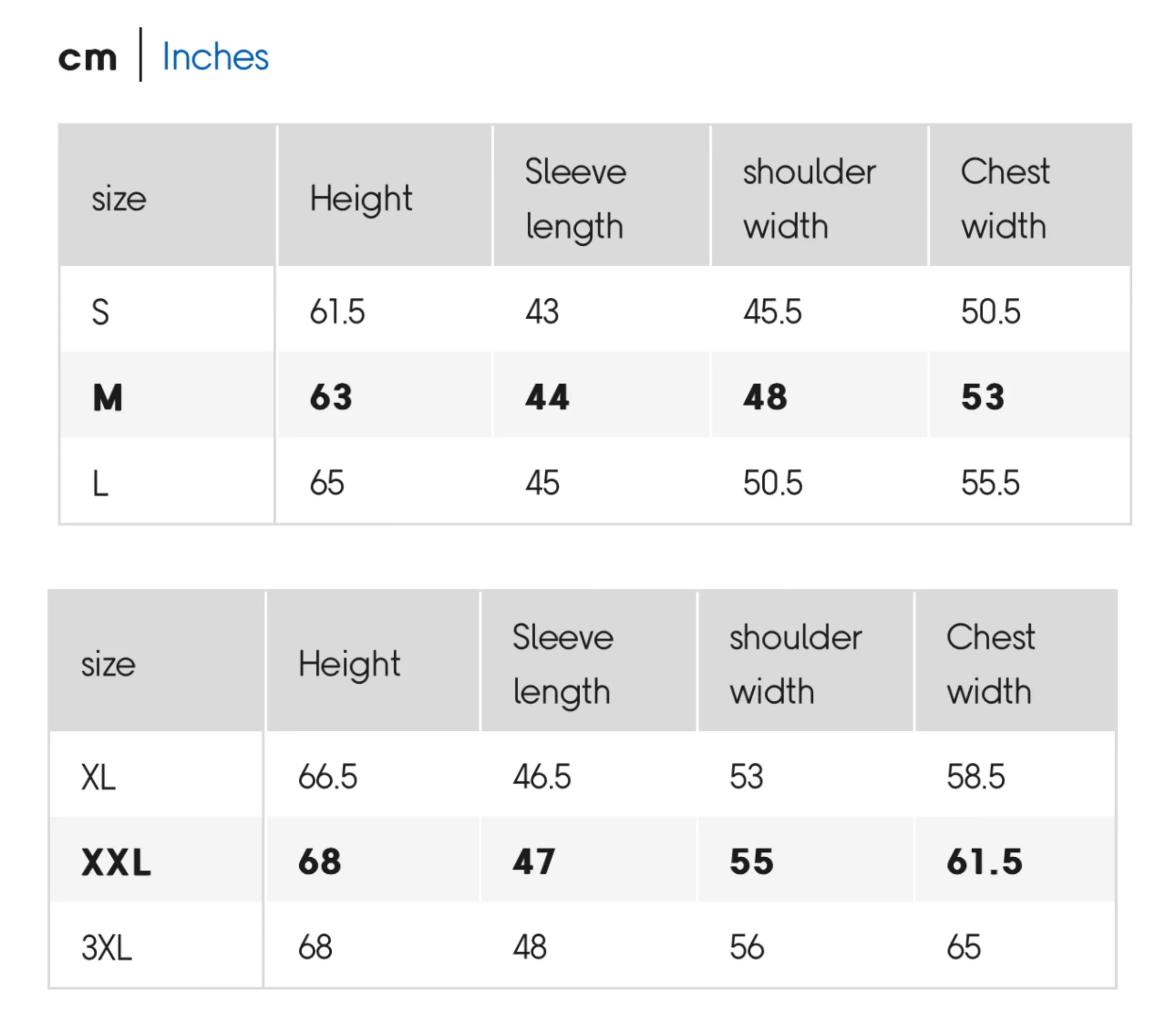
Task: Switch to the Inches unit tab
Action: (215, 57)
